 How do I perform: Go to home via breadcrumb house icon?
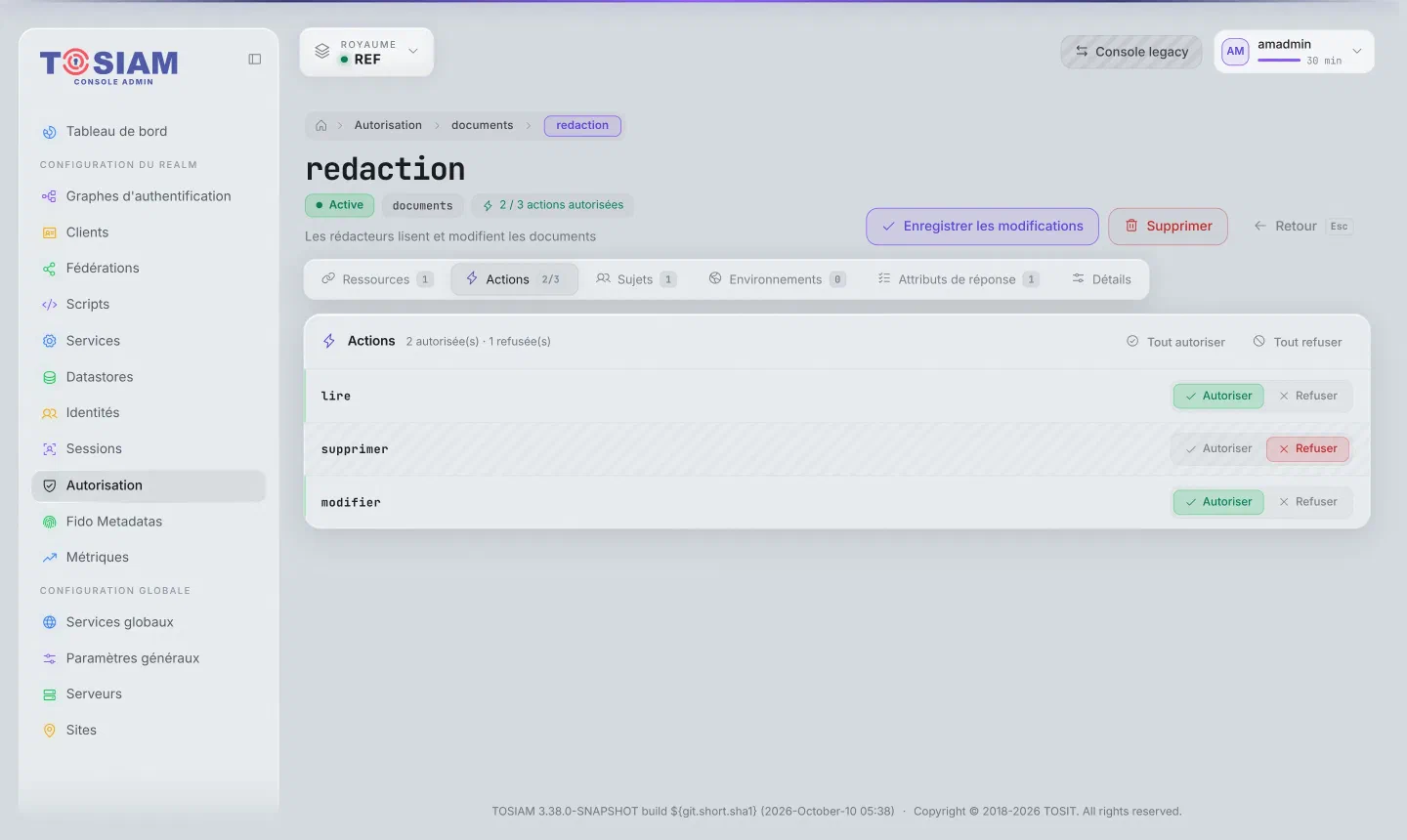tap(321, 125)
